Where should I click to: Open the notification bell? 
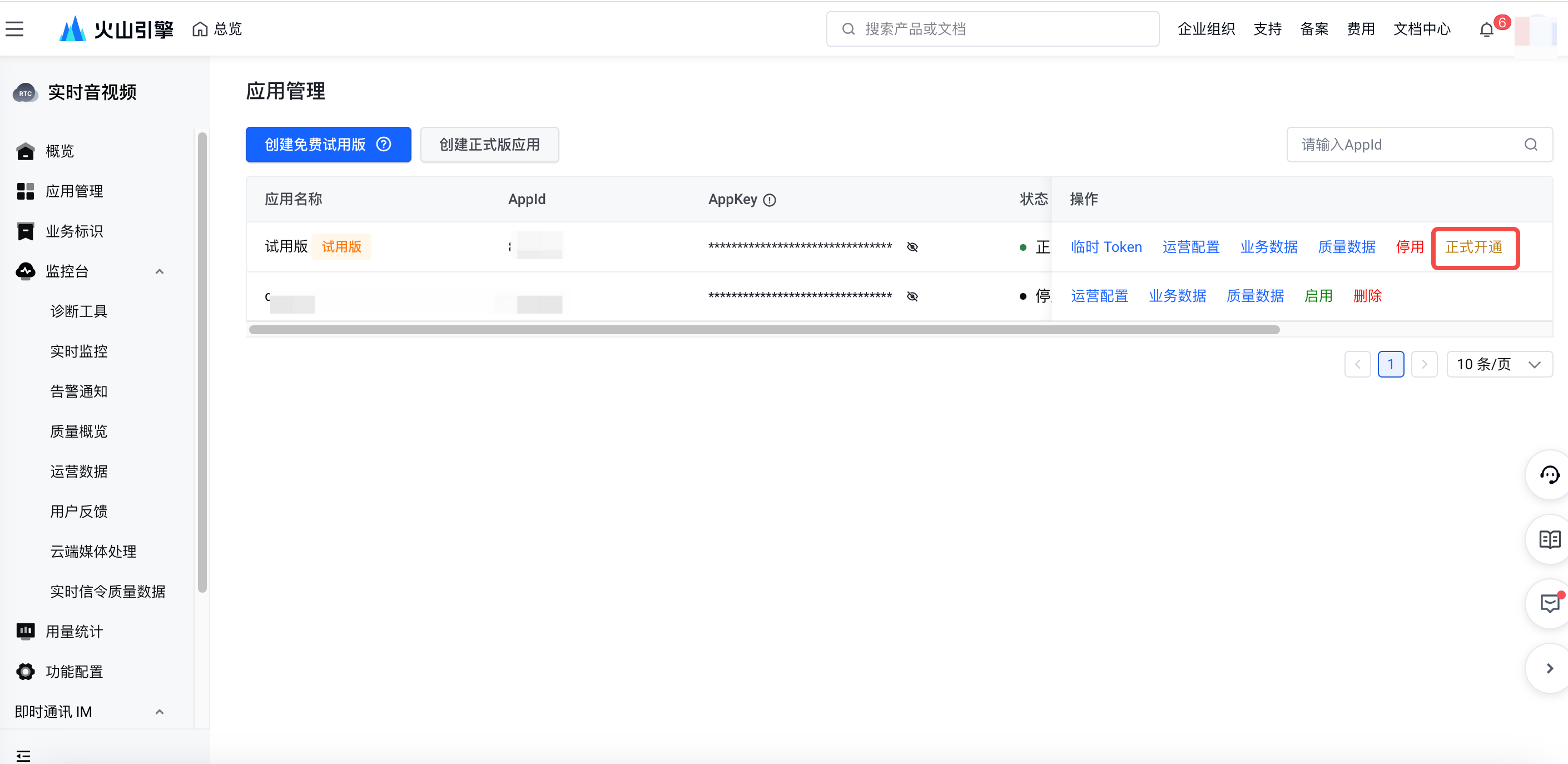click(x=1486, y=29)
